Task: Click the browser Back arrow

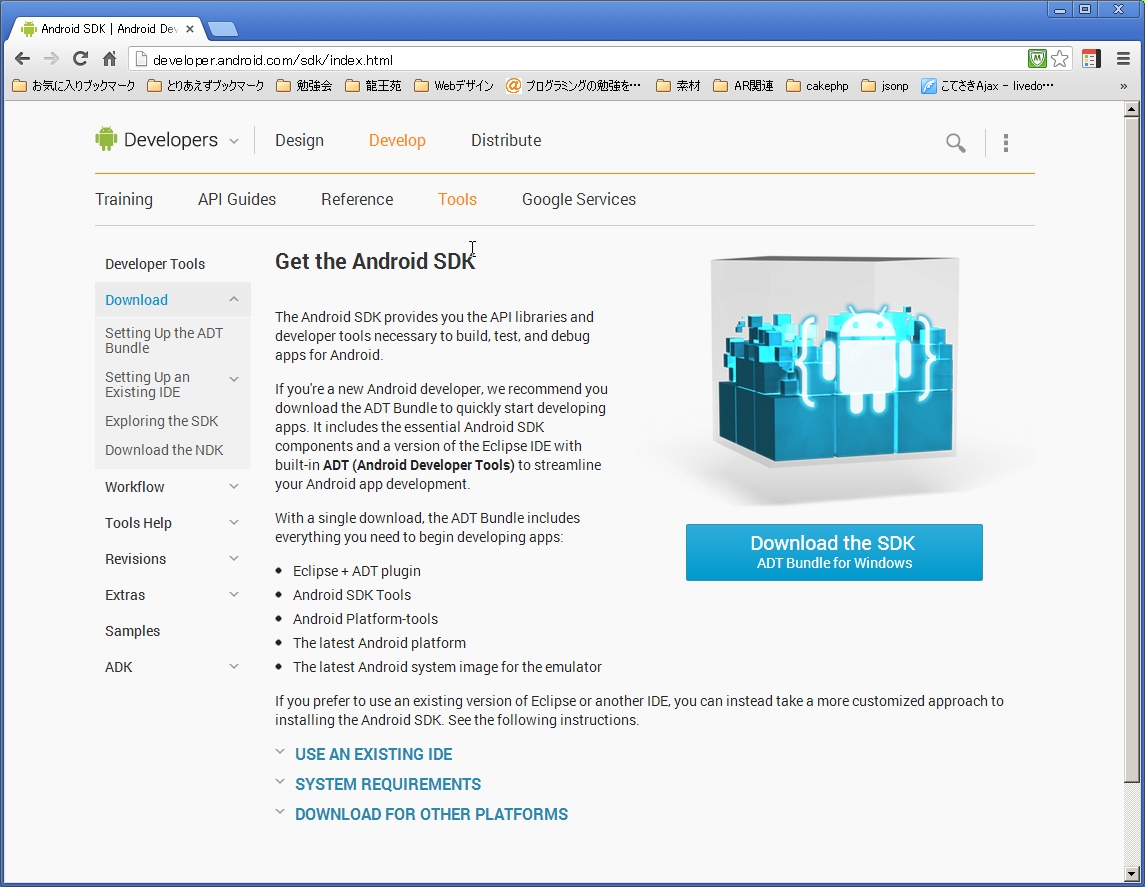Action: click(x=23, y=59)
